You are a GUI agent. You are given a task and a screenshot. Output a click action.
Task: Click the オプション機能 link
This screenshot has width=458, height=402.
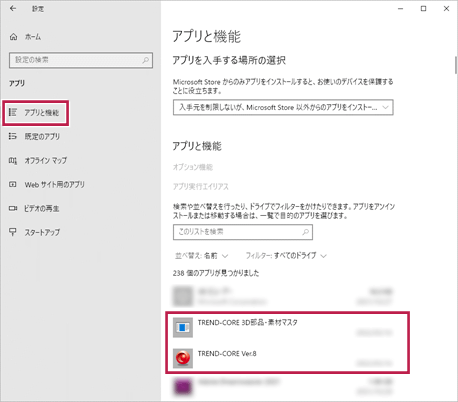pos(193,167)
